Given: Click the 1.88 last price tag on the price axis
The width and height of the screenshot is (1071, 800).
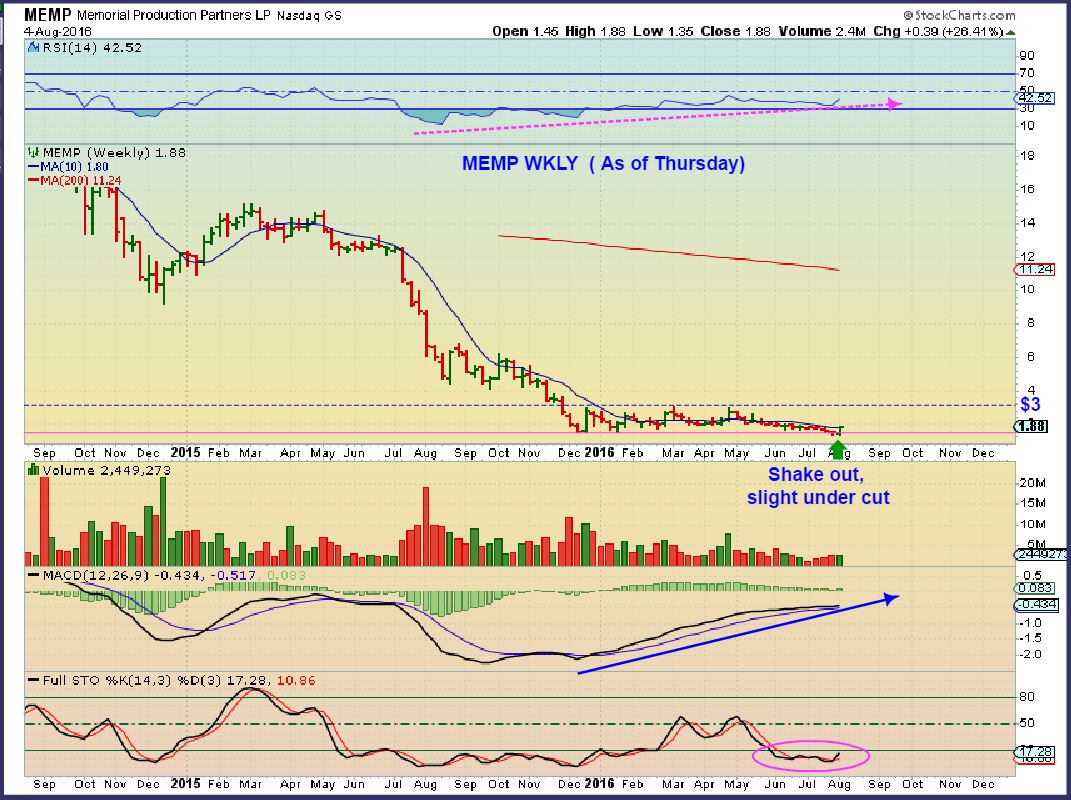Looking at the screenshot, I should (1031, 426).
